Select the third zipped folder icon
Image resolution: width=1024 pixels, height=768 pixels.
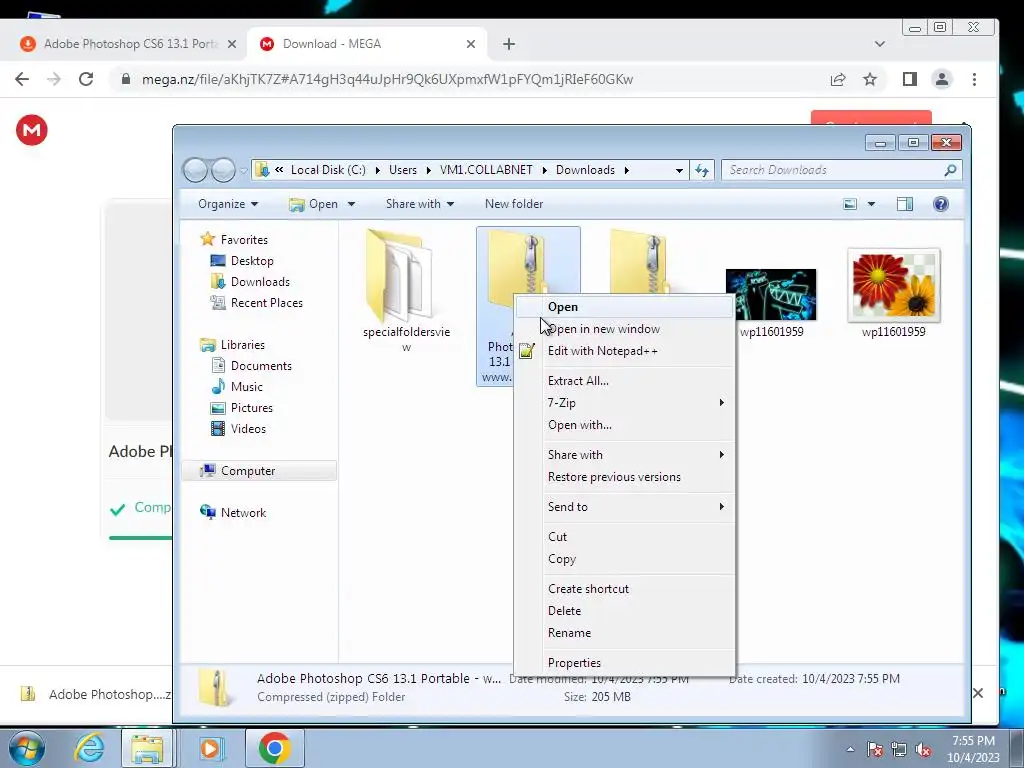(x=639, y=261)
